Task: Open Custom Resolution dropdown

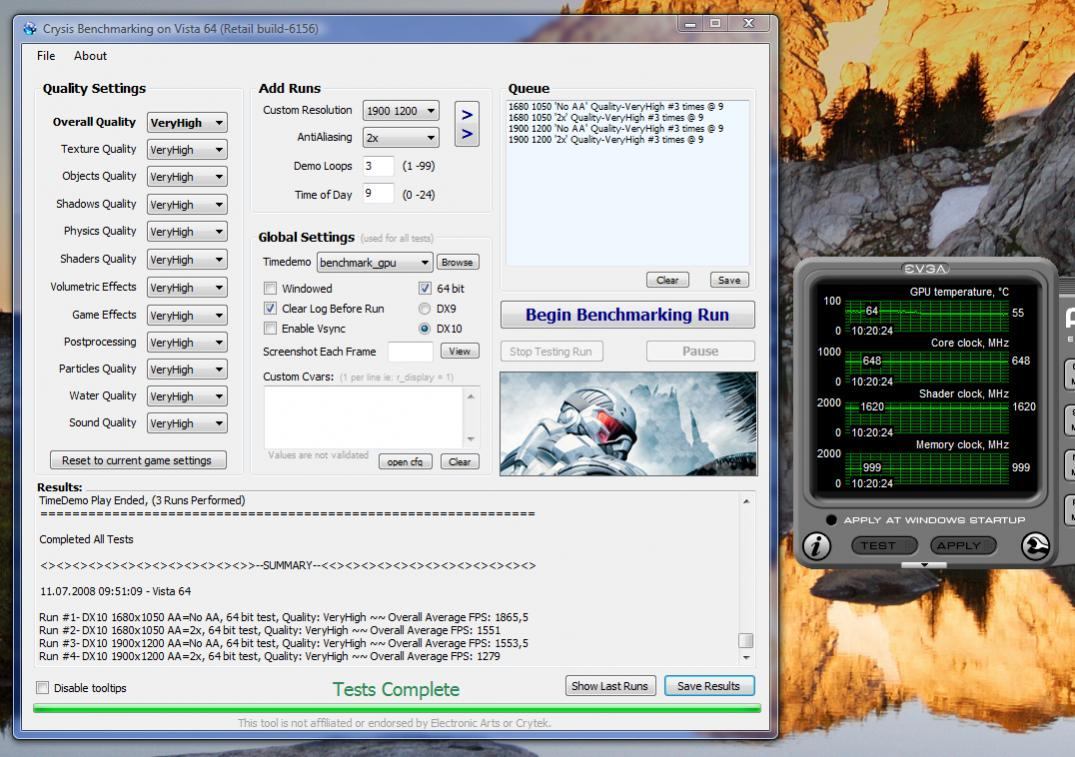Action: pos(401,110)
